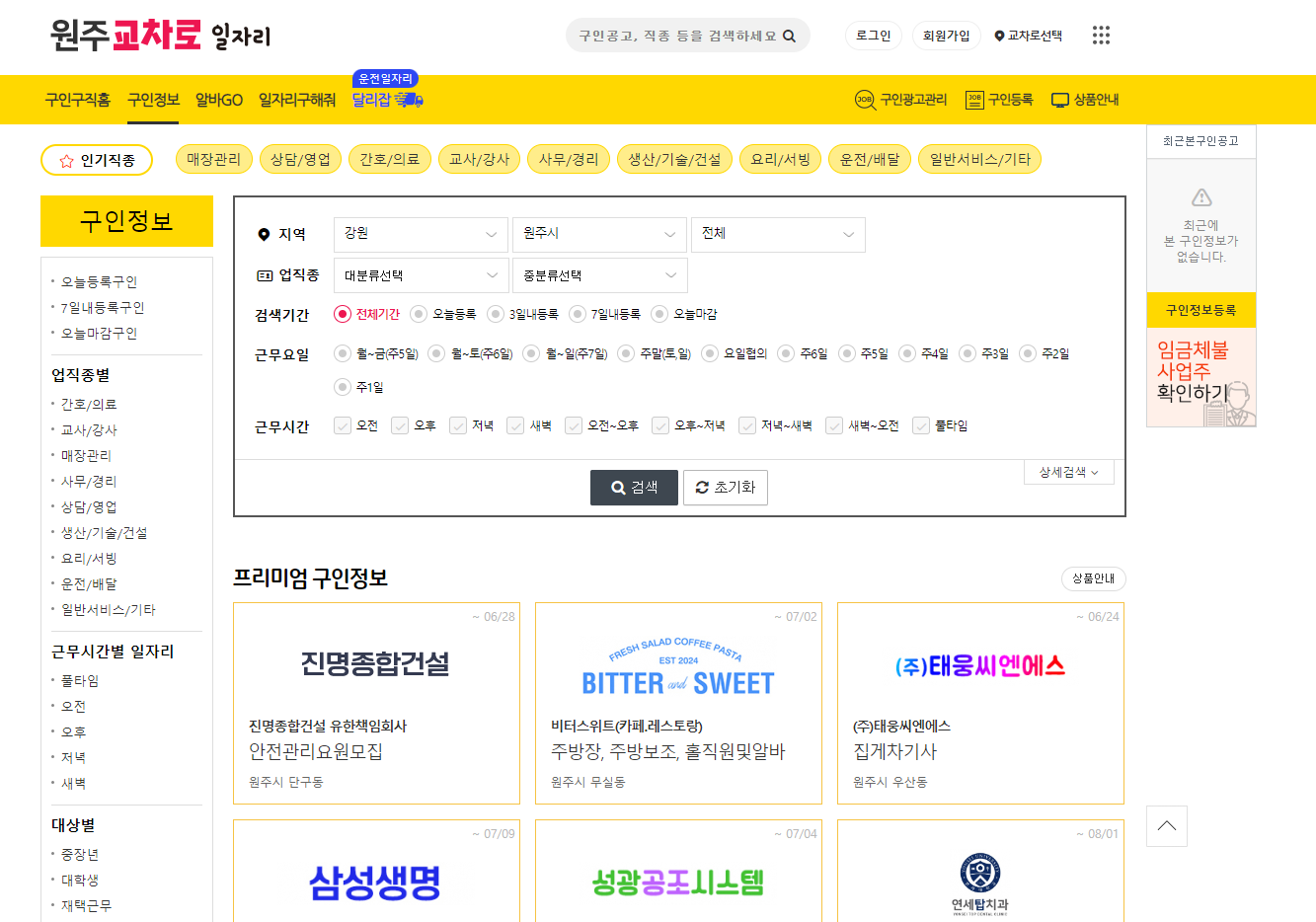Check the 오후~저녁 working time checkbox
This screenshot has height=922, width=1316.
pos(660,425)
